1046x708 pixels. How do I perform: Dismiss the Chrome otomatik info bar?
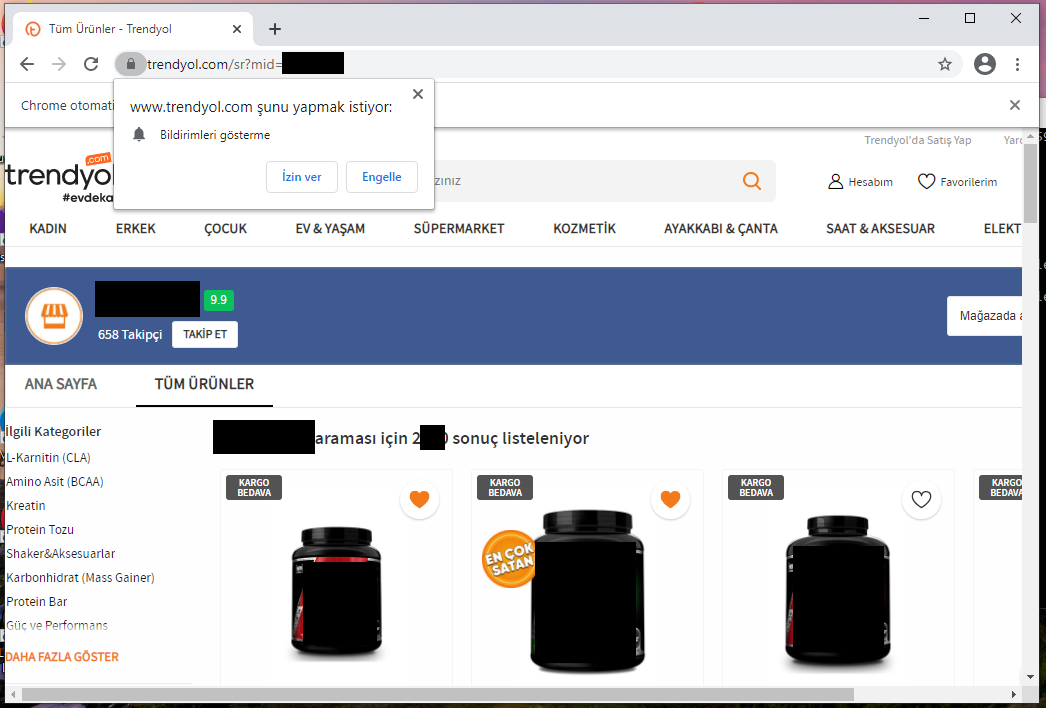pyautogui.click(x=1015, y=105)
